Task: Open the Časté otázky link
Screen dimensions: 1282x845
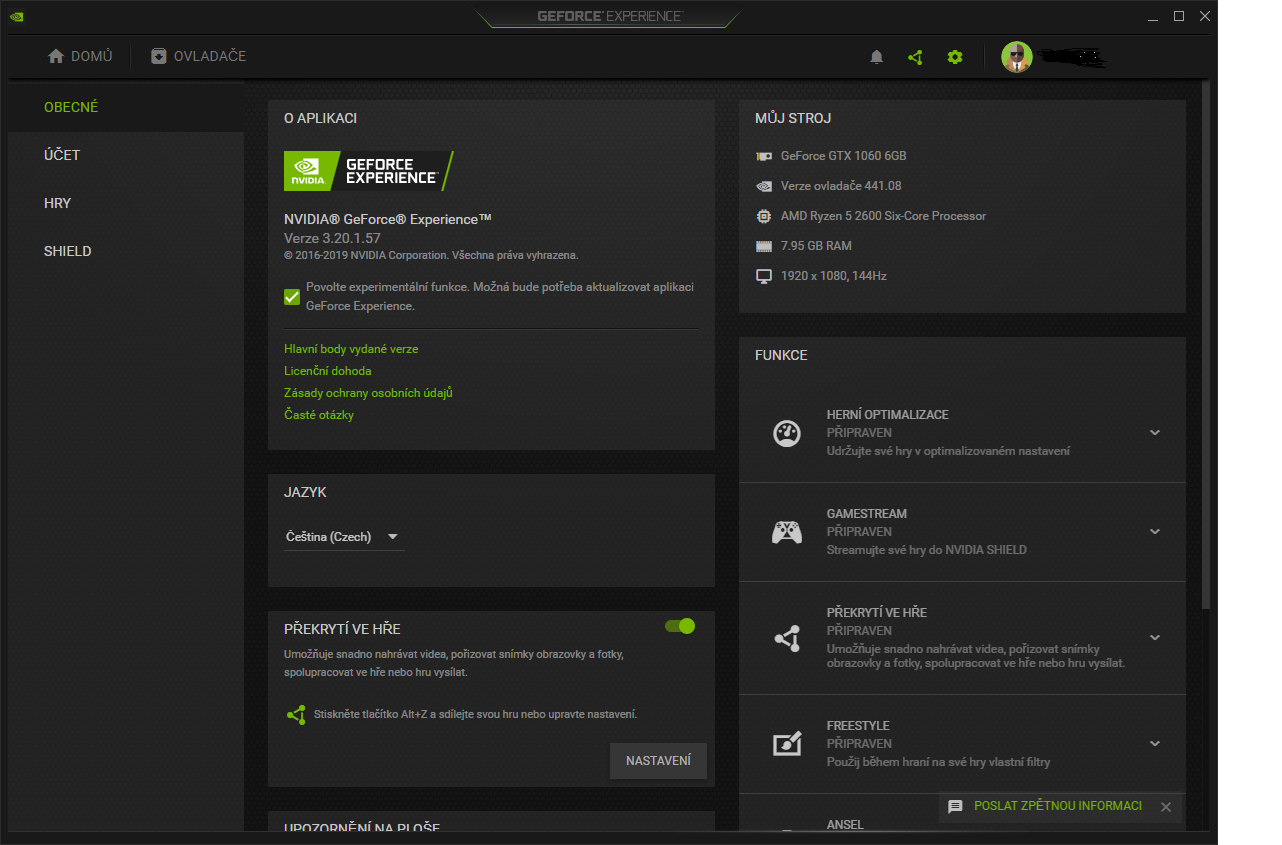Action: coord(319,415)
